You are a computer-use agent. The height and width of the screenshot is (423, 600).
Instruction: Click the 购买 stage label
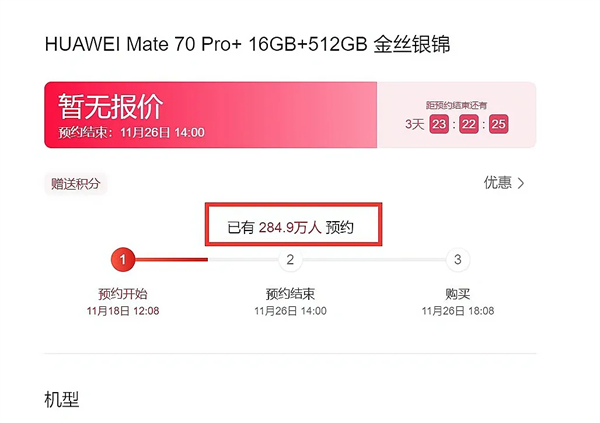[x=458, y=294]
